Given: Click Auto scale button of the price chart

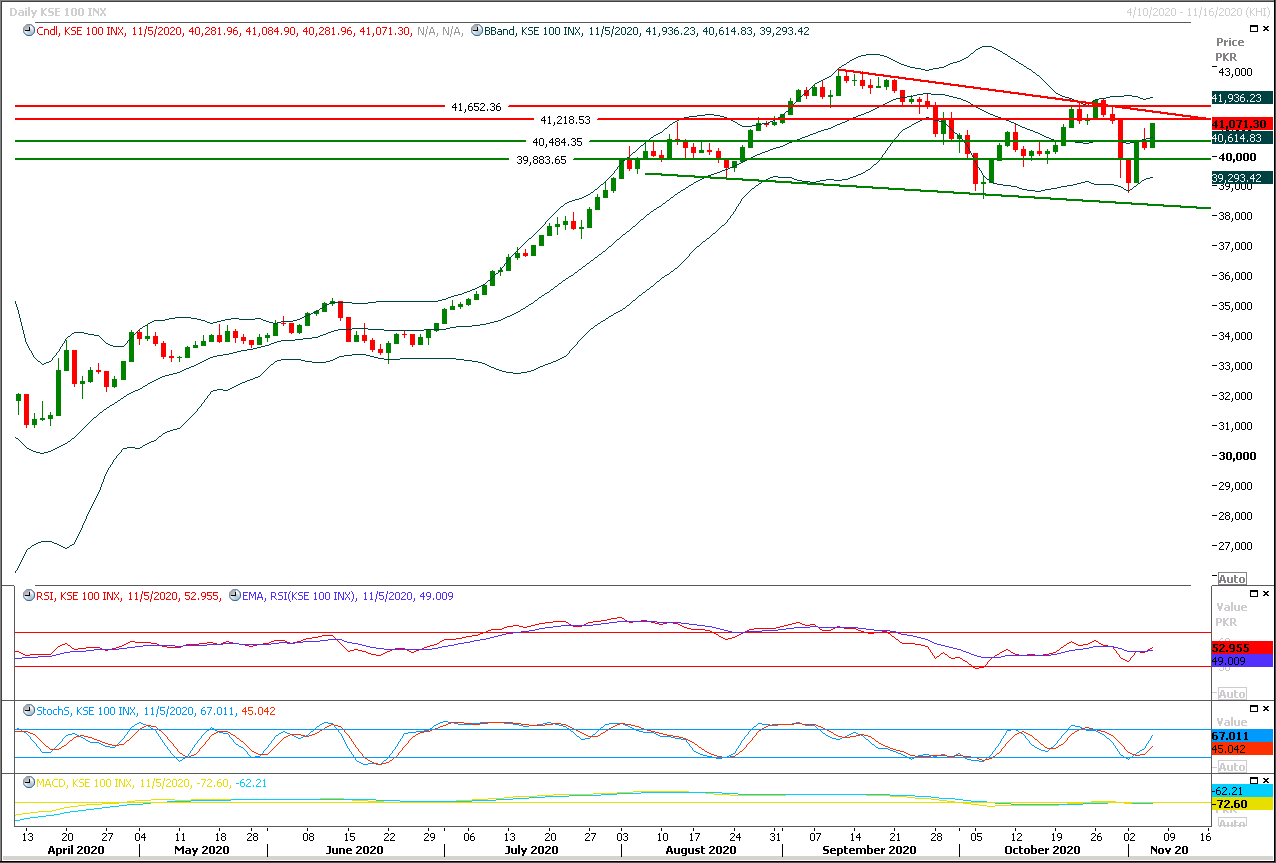Looking at the screenshot, I should (1232, 579).
